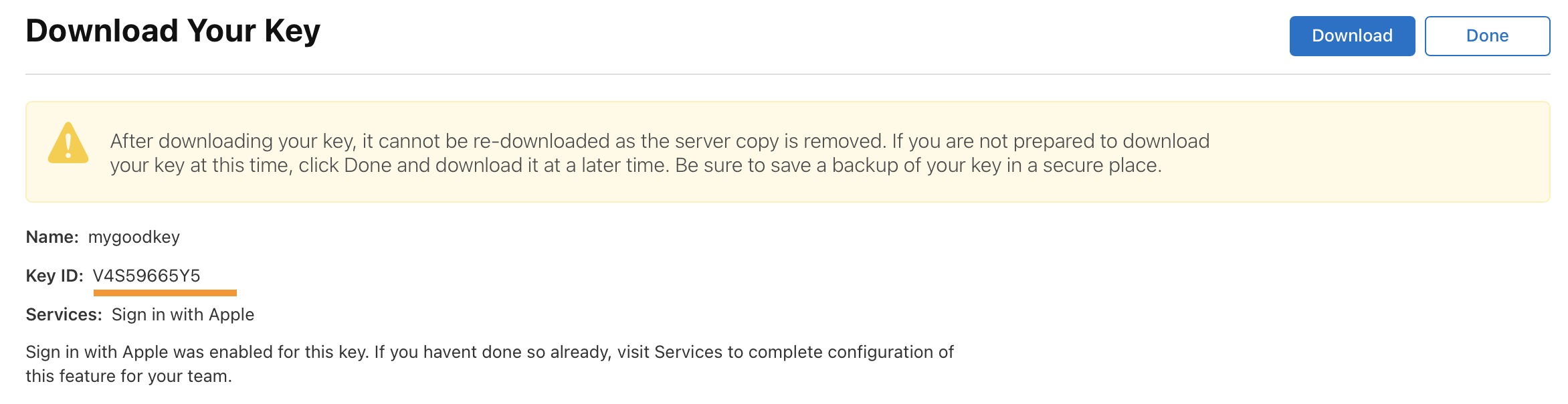Click the blue Download button
Image resolution: width=1568 pixels, height=404 pixels.
[x=1351, y=36]
